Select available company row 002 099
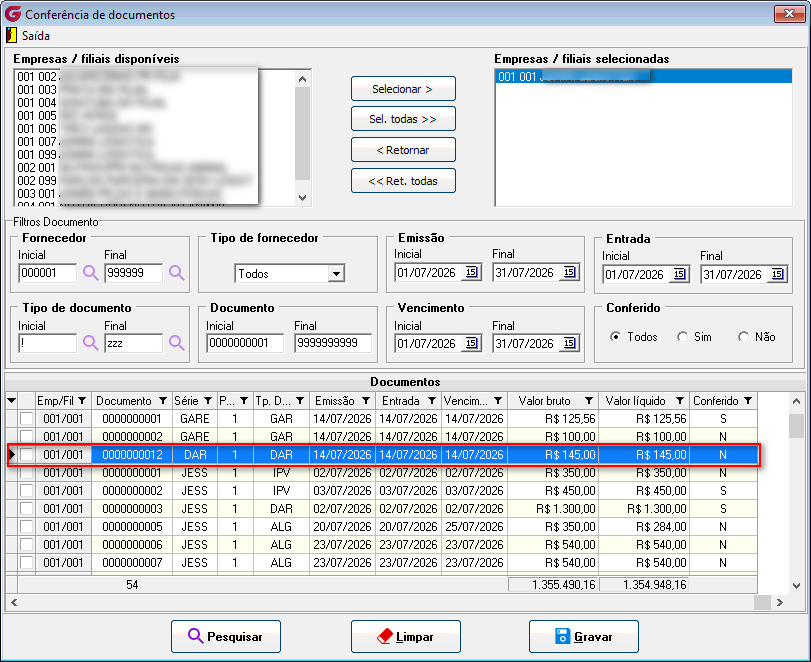Image resolution: width=811 pixels, height=662 pixels. pyautogui.click(x=154, y=180)
